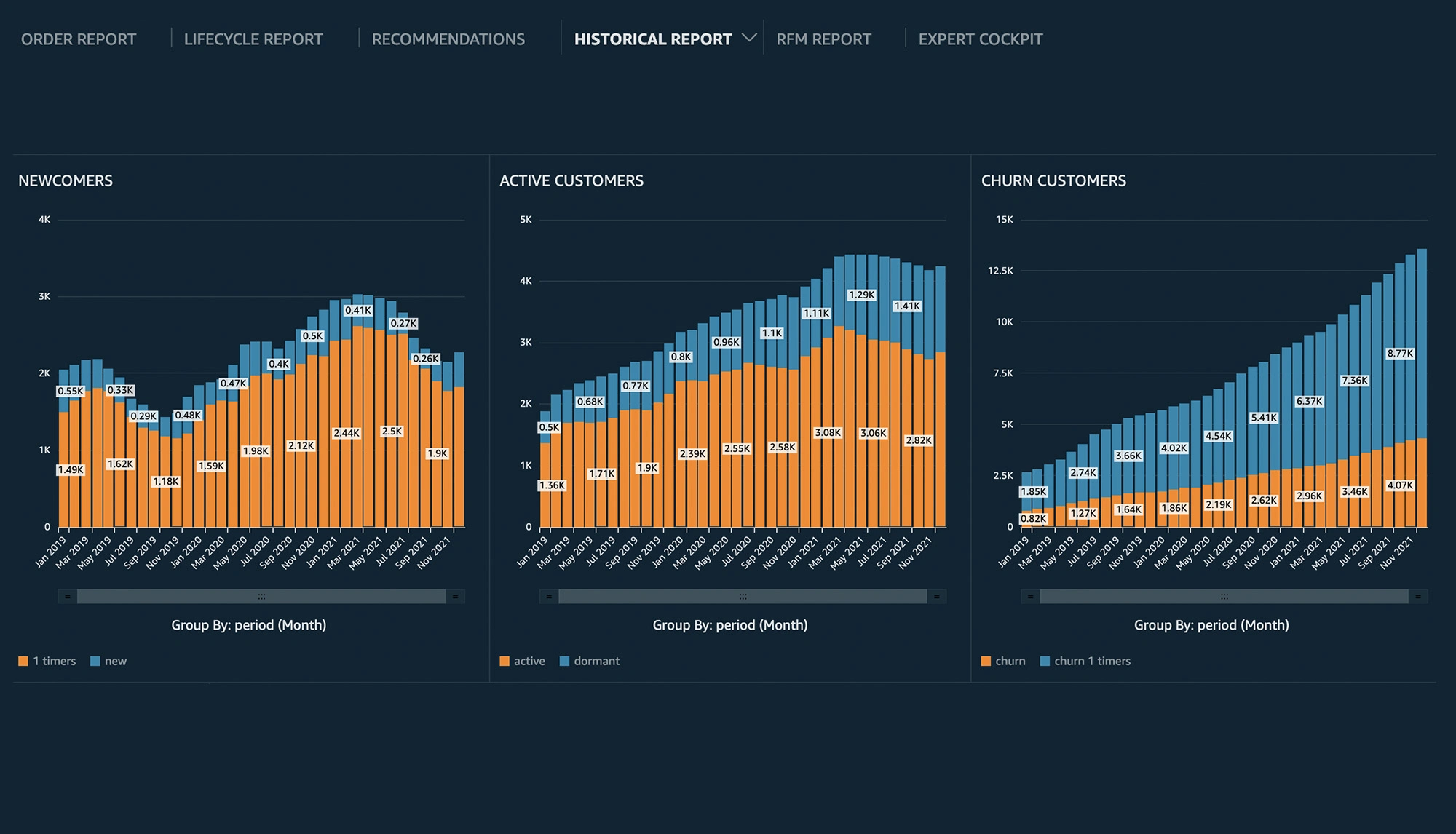Toggle the '1 timers' legend swatch

23,661
